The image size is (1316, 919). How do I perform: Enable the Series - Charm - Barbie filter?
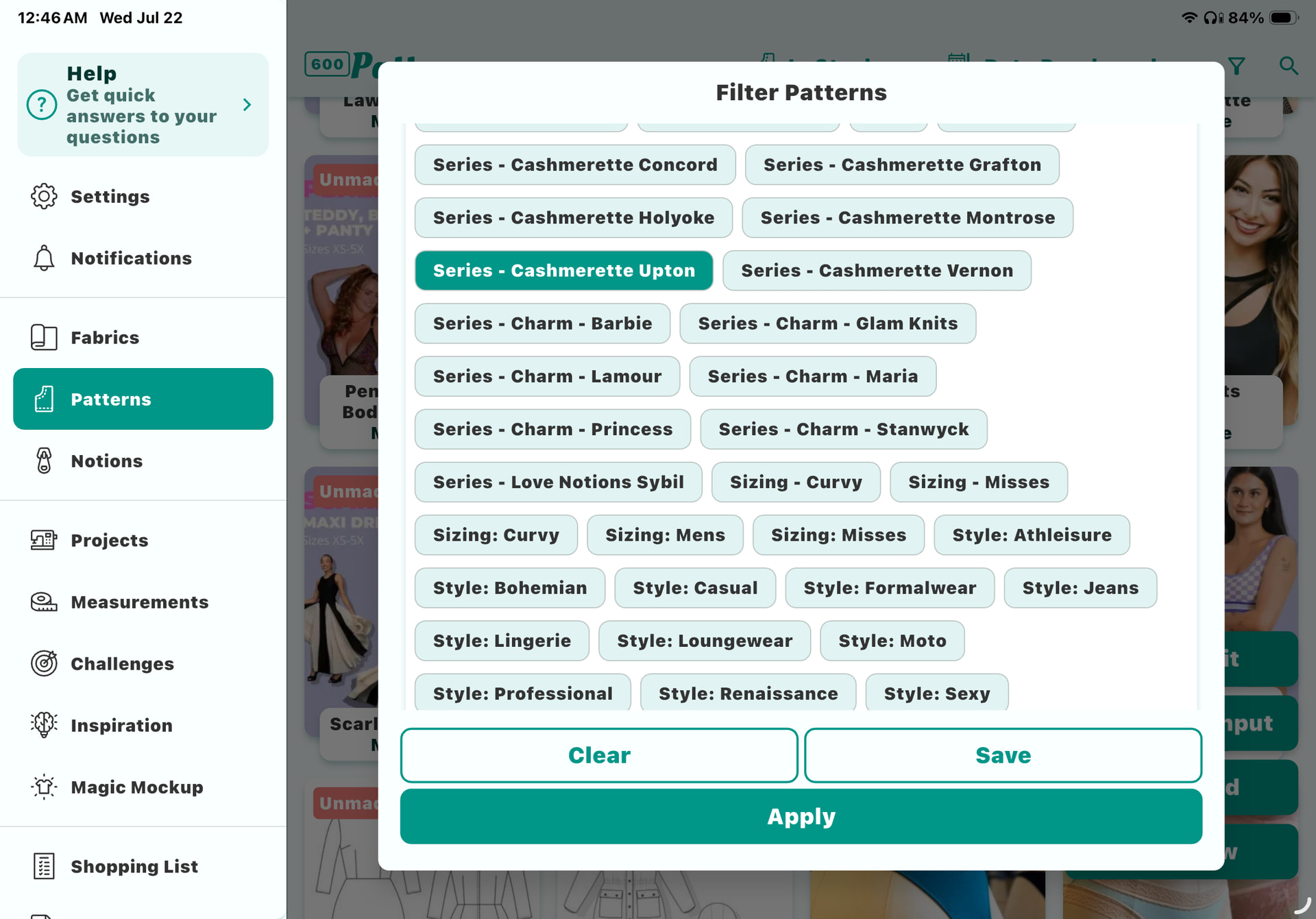tap(543, 323)
